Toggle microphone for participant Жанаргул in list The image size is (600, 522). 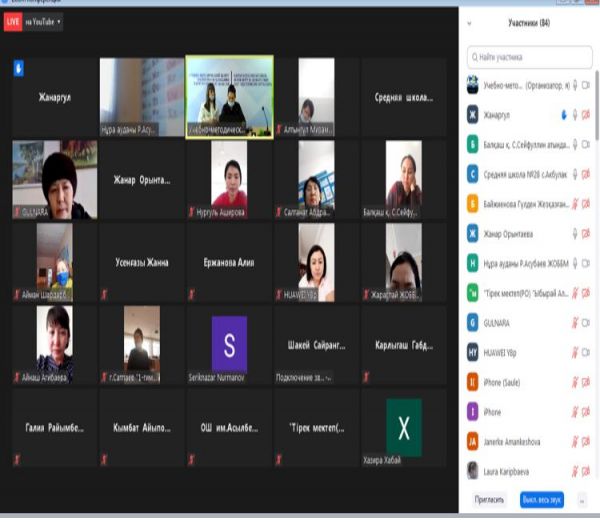point(575,115)
